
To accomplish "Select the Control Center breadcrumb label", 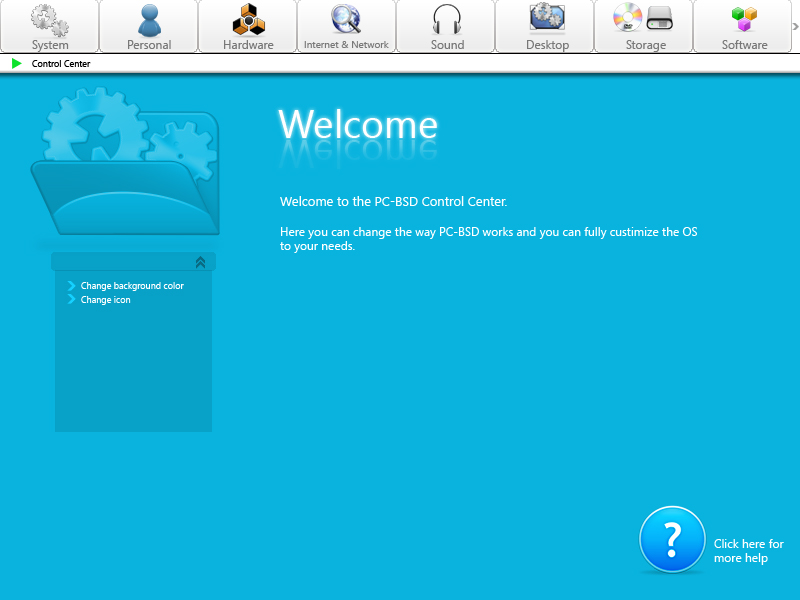I will click(x=61, y=64).
